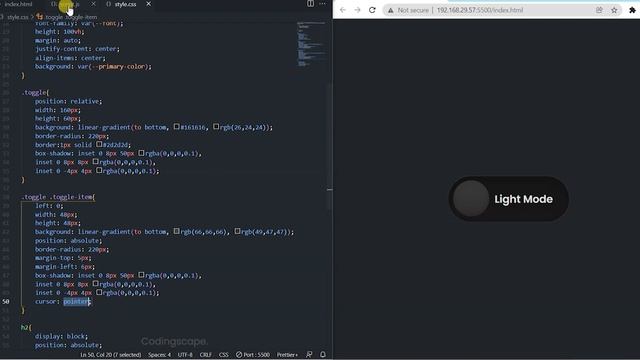
Task: Click the feedback icon in status bar
Action: tap(309, 355)
